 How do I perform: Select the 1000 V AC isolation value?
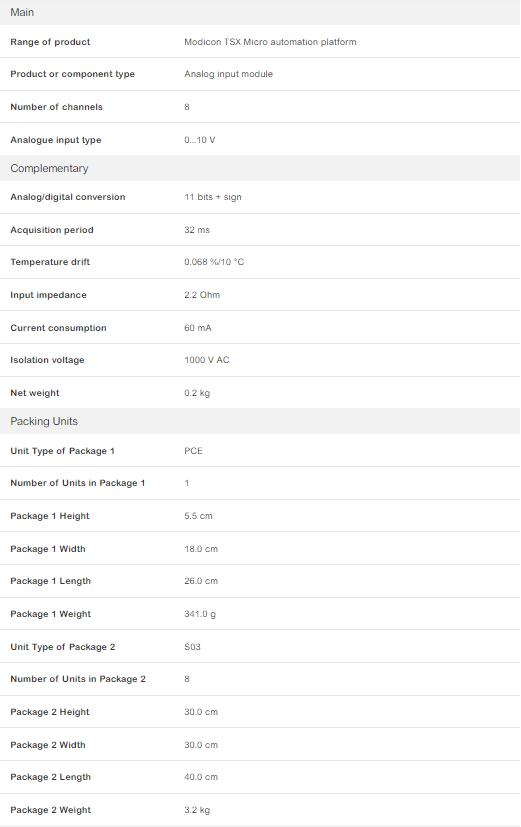(x=207, y=360)
